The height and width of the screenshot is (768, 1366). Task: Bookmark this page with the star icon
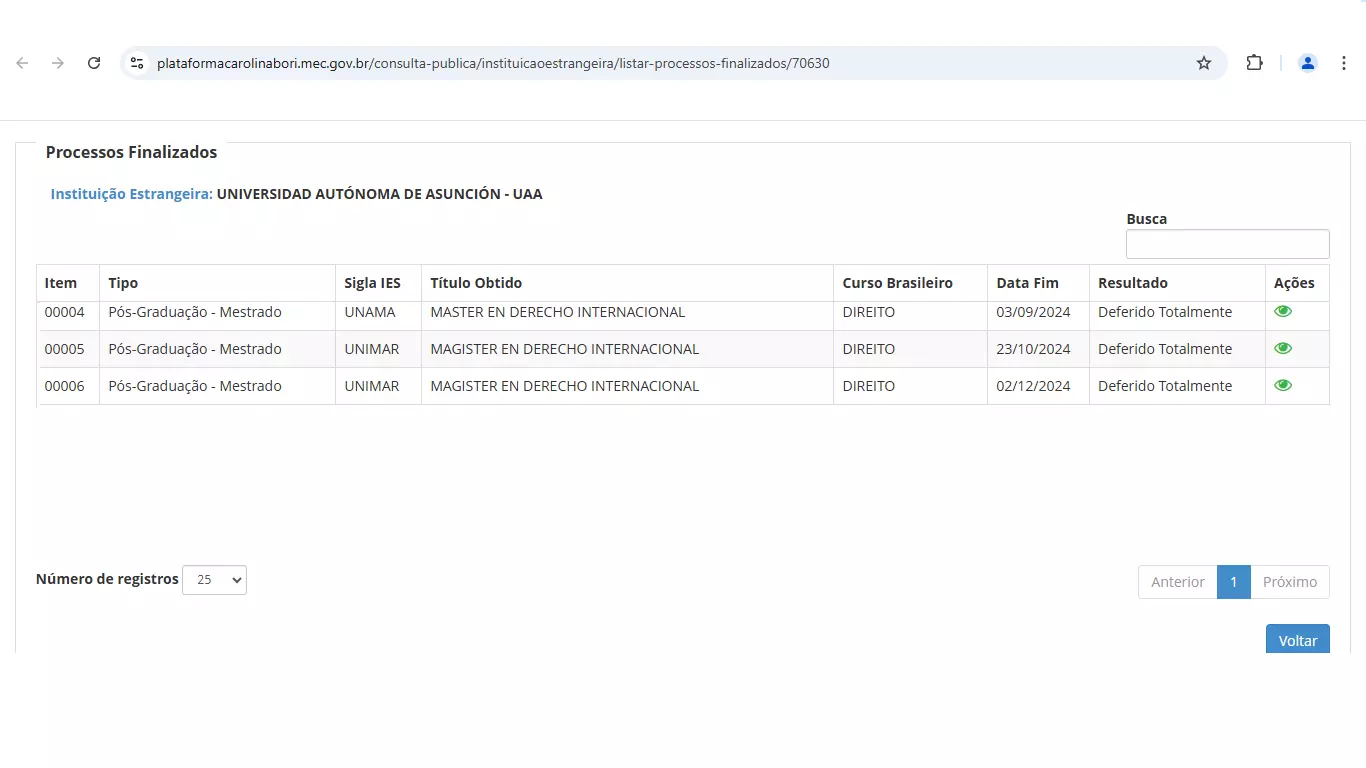[x=1204, y=63]
